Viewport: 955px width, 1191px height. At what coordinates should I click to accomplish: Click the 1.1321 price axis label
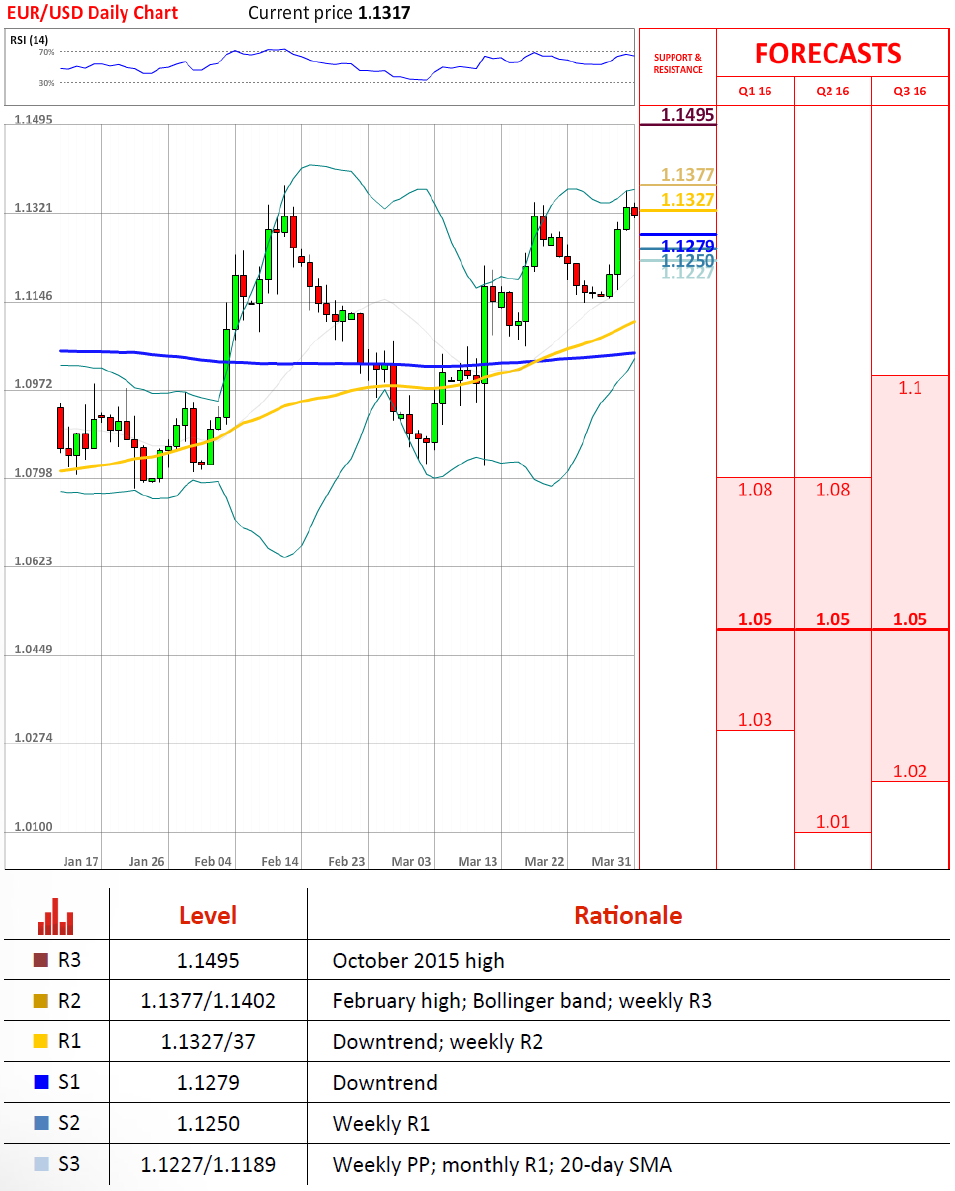pos(33,207)
